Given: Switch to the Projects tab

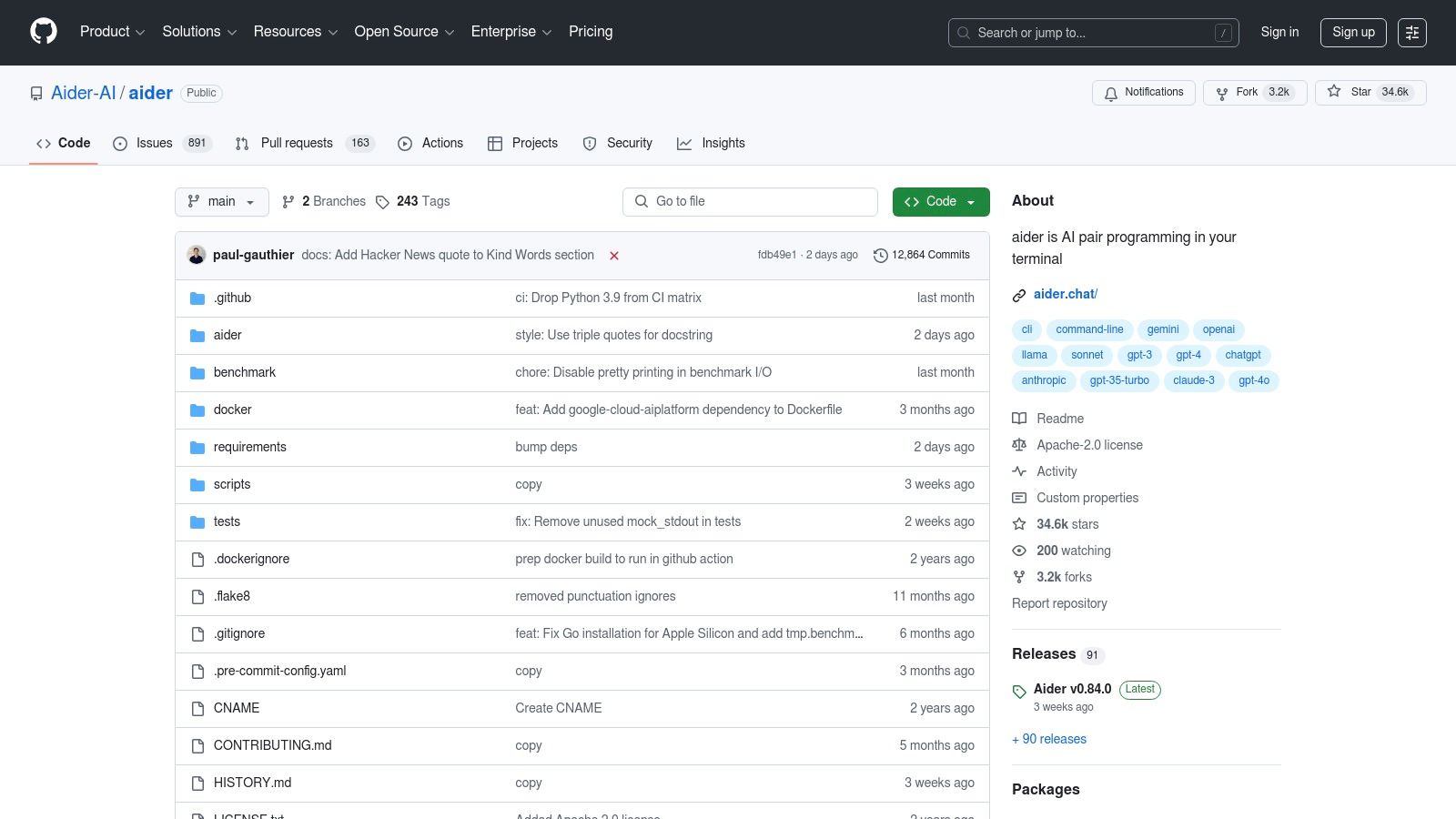Looking at the screenshot, I should coord(522,144).
